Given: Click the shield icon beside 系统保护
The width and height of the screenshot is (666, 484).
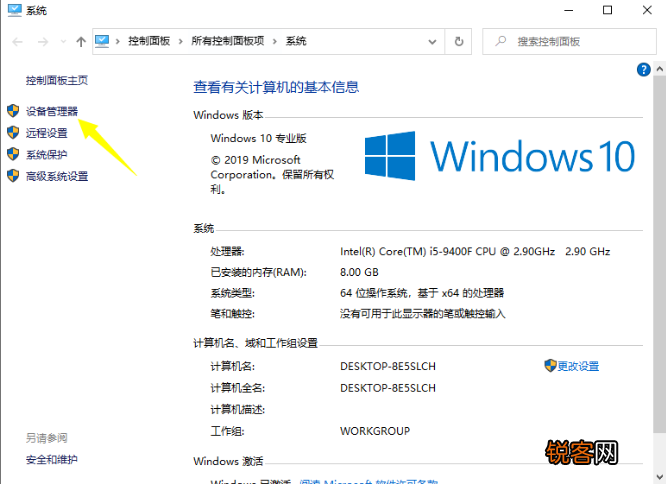Looking at the screenshot, I should [13, 154].
